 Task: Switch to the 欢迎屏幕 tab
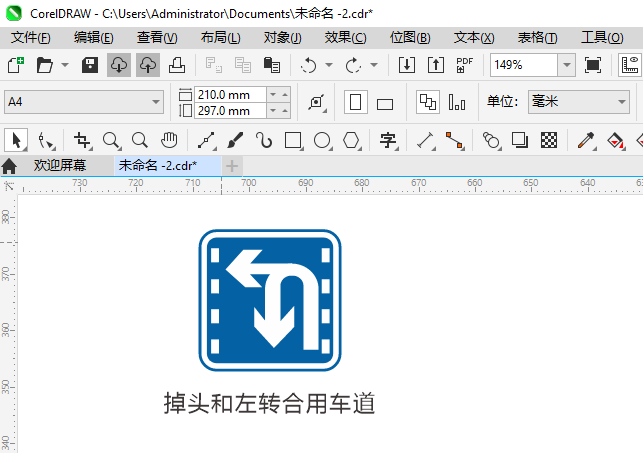[60, 166]
